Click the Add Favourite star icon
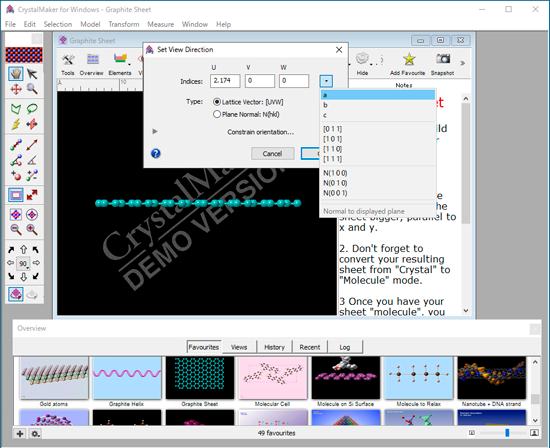 (409, 59)
